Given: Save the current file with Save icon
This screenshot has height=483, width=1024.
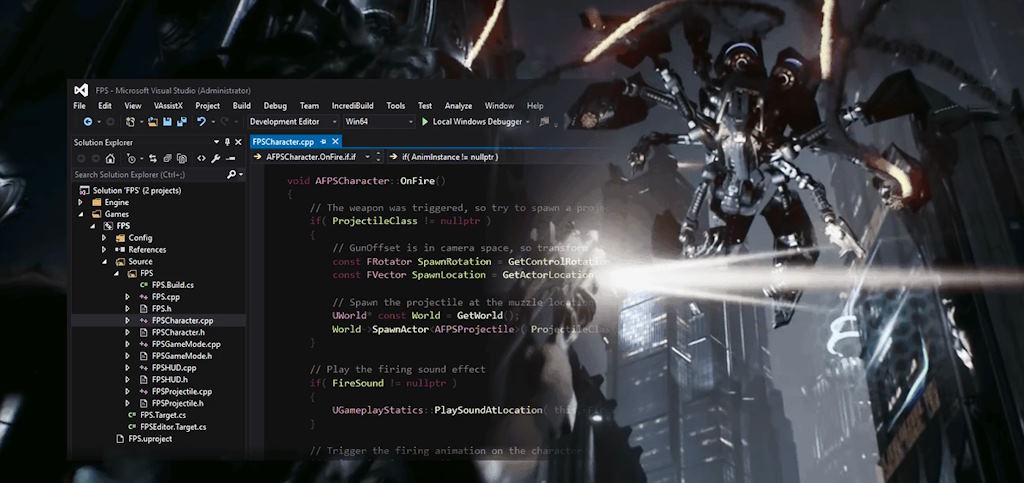Looking at the screenshot, I should coord(167,121).
